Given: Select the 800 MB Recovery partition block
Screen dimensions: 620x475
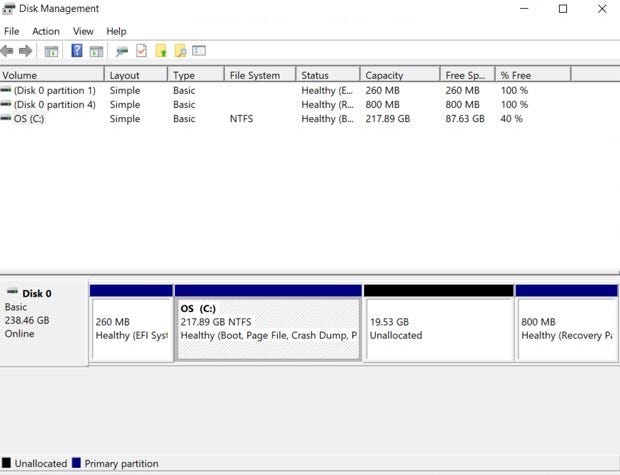Looking at the screenshot, I should pos(566,329).
